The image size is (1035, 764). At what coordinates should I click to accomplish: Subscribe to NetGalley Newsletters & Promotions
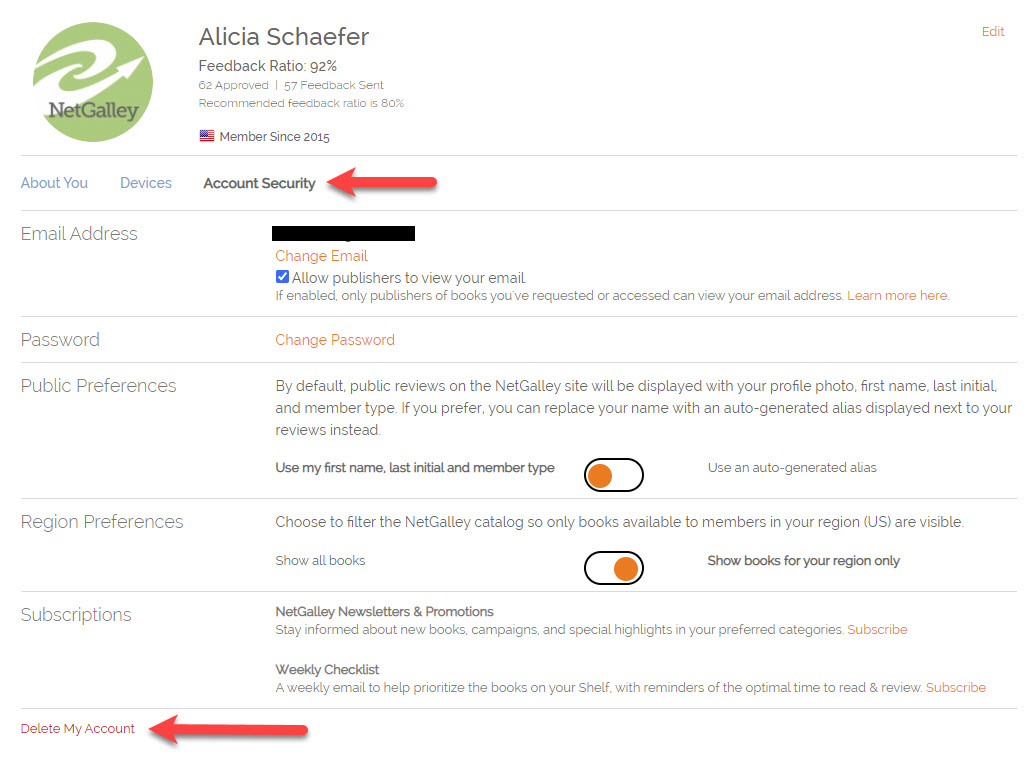877,630
